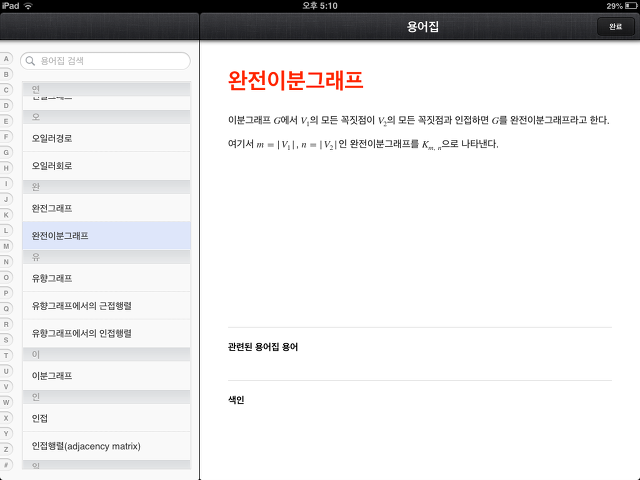Jump to index letter V
The image size is (640, 480).
click(6, 387)
